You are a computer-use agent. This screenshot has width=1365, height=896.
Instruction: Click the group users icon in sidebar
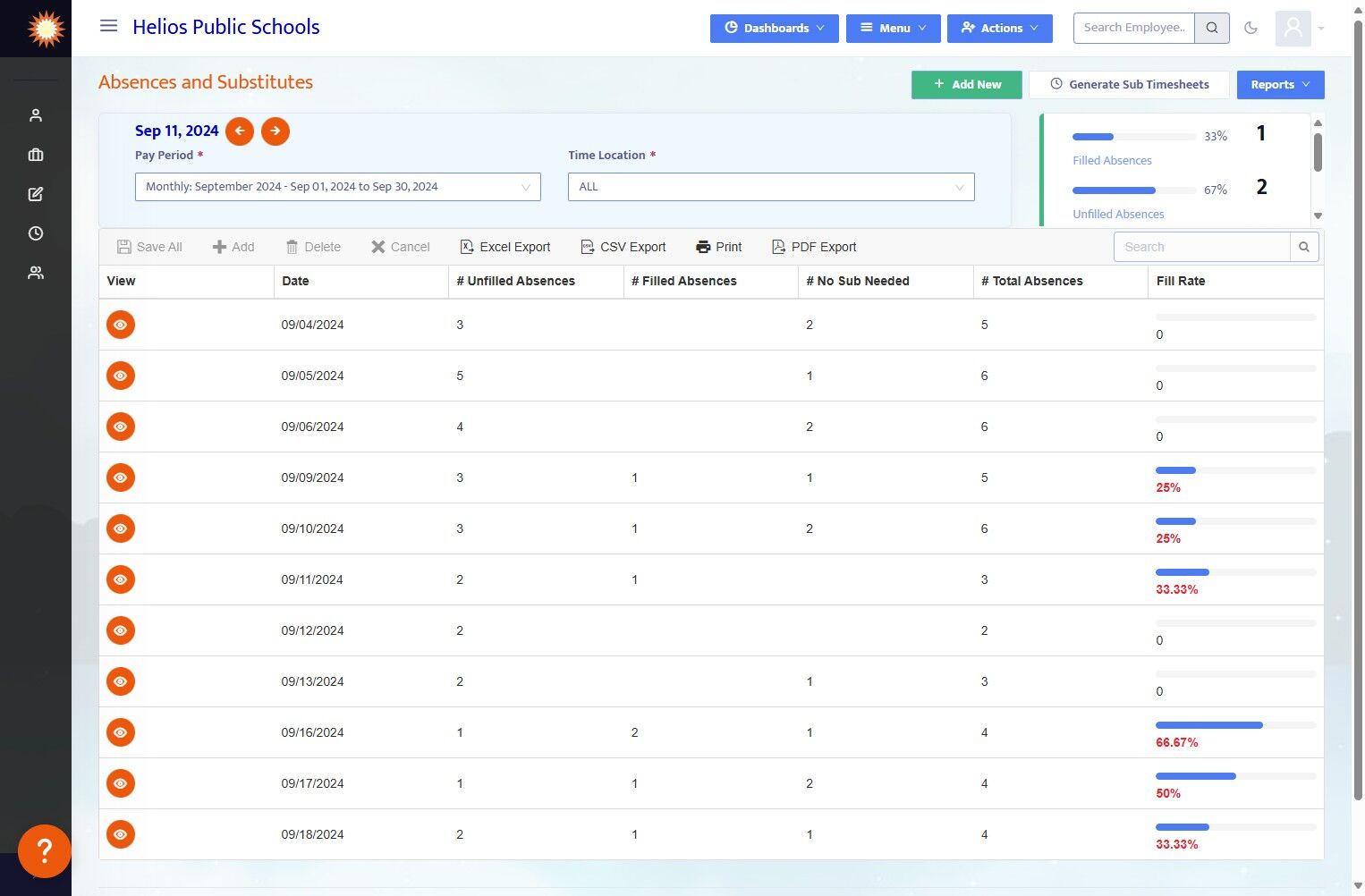[36, 273]
